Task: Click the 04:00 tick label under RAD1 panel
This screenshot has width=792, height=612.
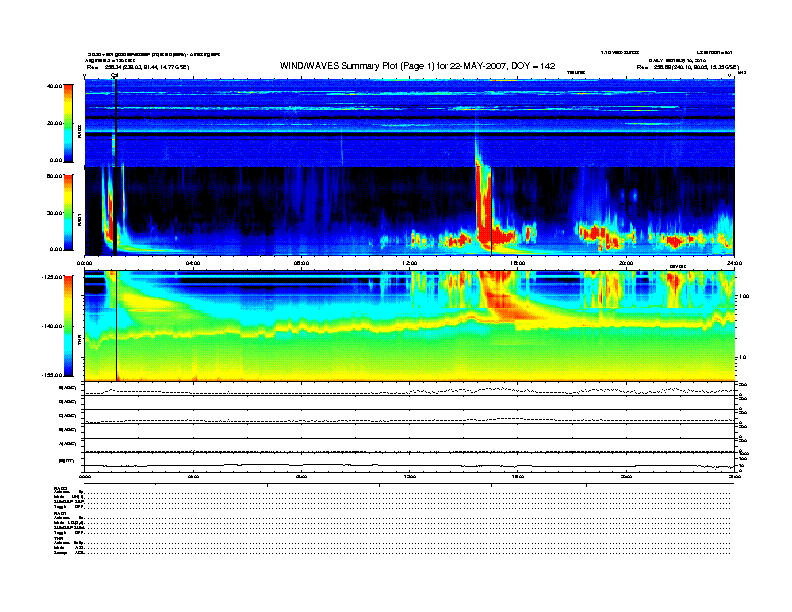Action: click(x=193, y=263)
